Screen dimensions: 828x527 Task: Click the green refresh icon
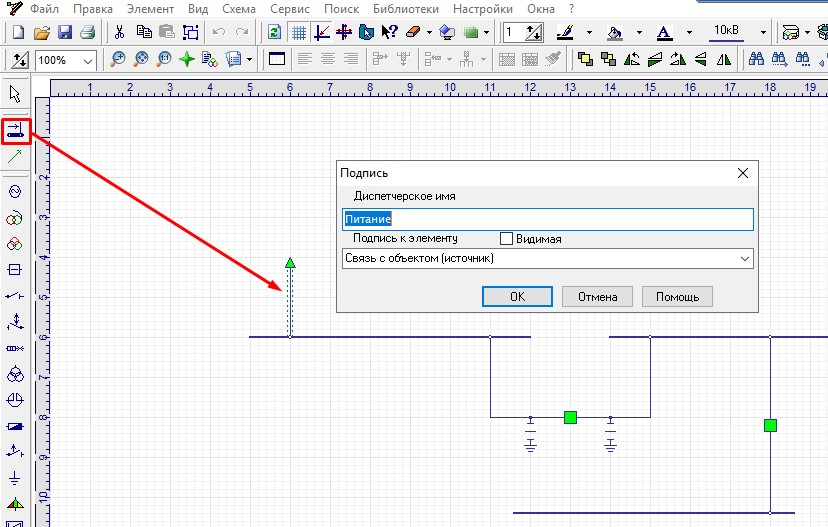[x=274, y=33]
